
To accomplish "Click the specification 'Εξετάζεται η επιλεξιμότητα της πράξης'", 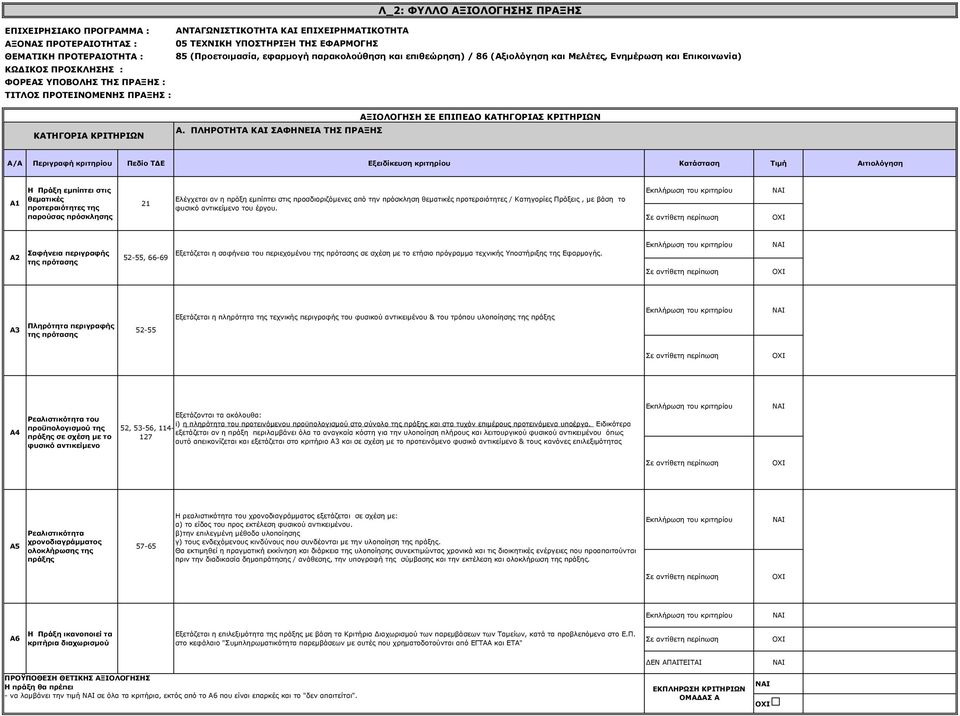I will click(x=405, y=638).
